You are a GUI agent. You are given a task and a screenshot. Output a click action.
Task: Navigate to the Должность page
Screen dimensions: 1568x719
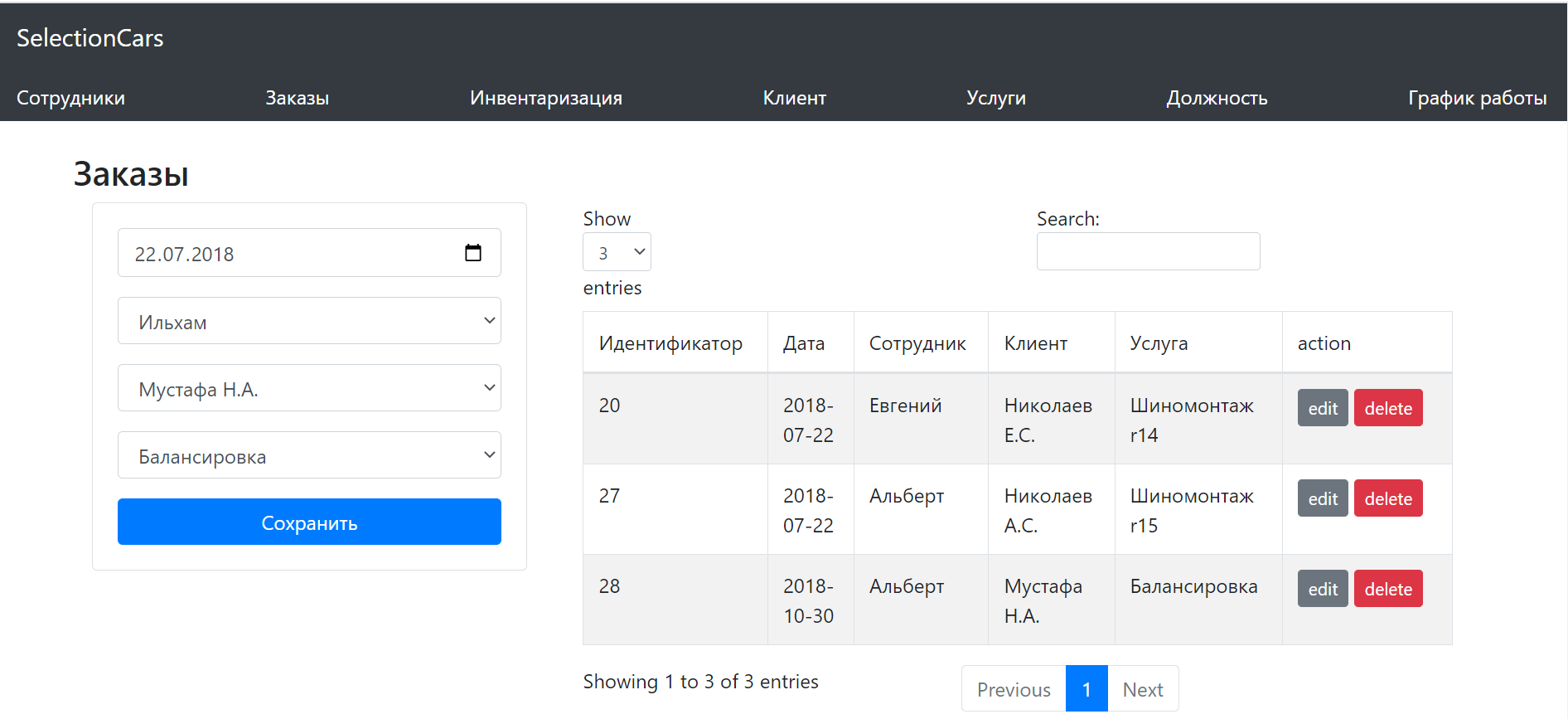1217,98
